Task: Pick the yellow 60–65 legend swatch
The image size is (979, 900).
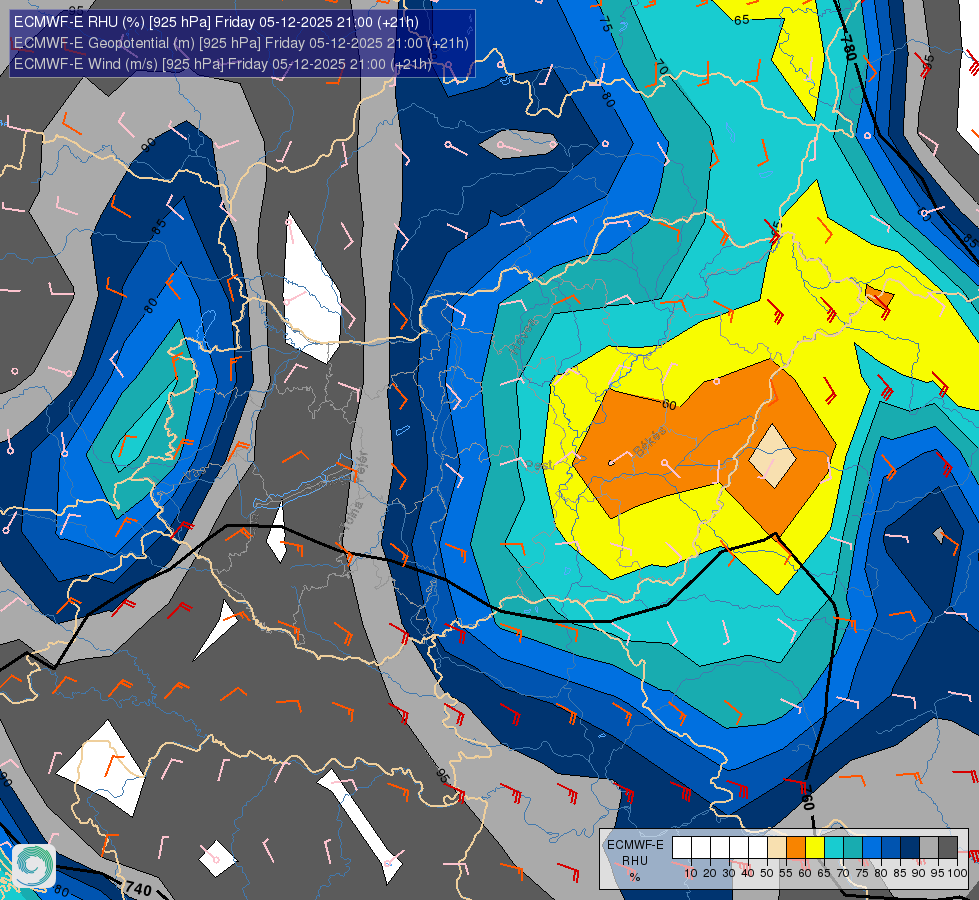Action: pos(815,848)
